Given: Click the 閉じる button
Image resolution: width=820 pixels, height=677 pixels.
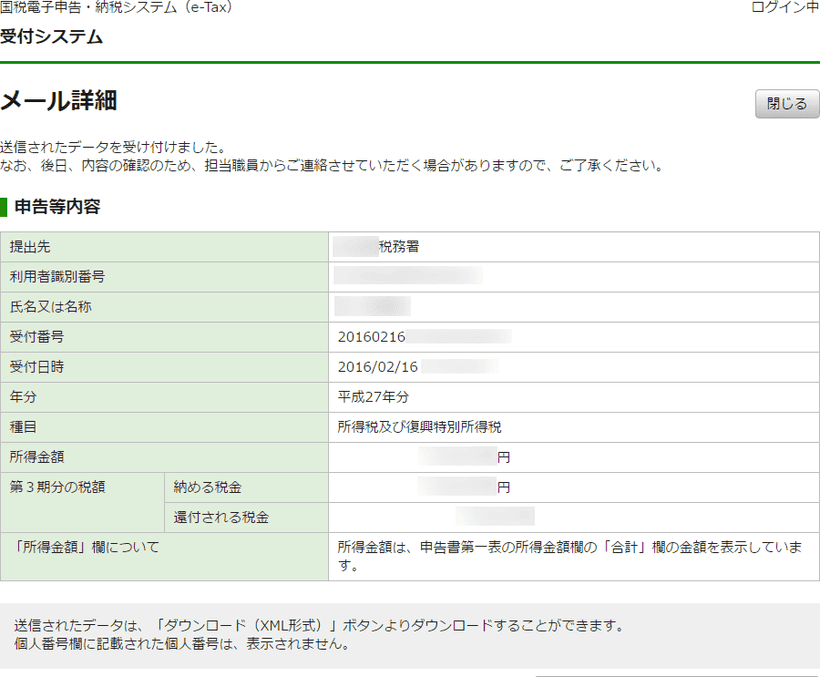Looking at the screenshot, I should [x=786, y=103].
